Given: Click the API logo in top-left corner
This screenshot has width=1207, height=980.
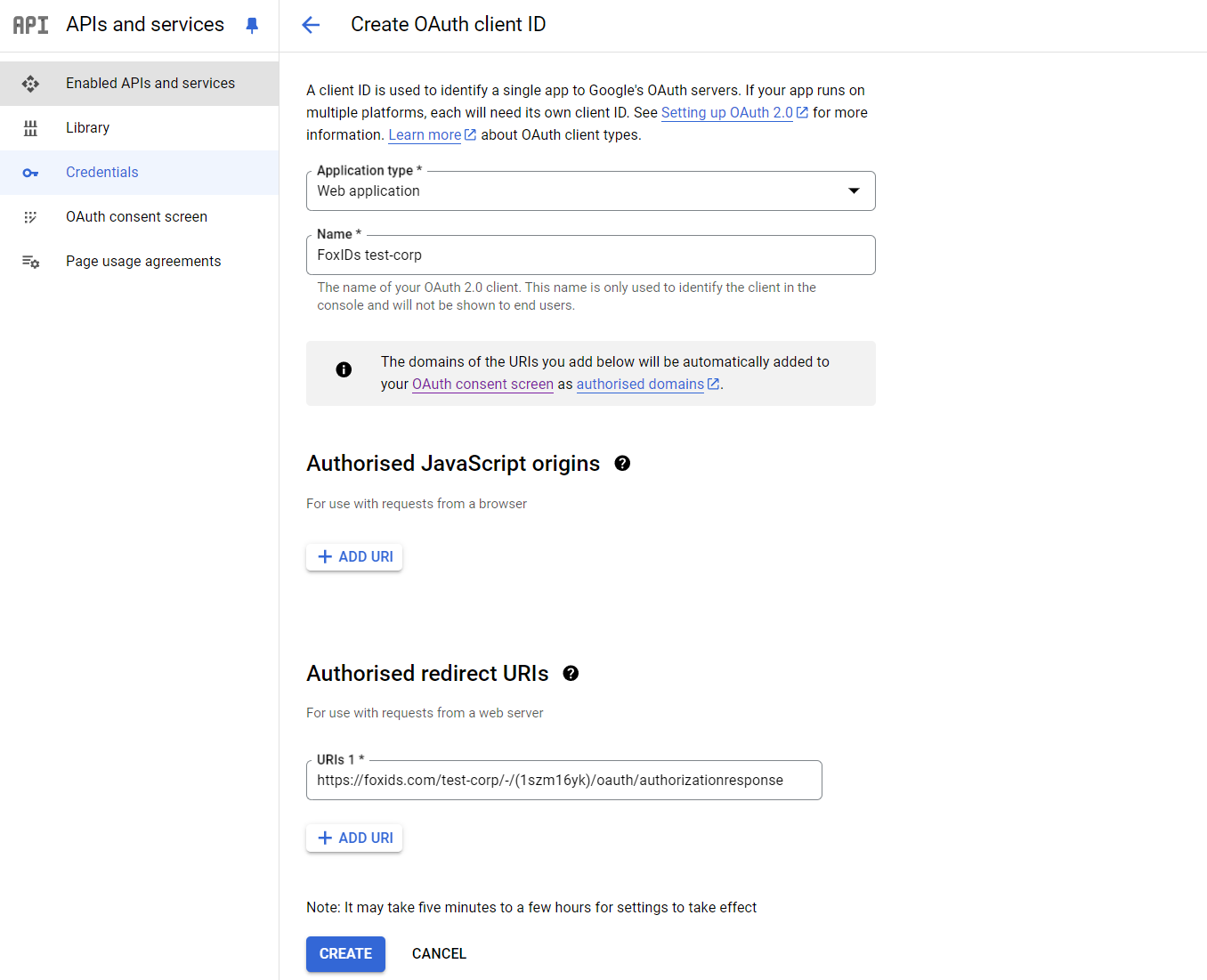Looking at the screenshot, I should pyautogui.click(x=29, y=24).
